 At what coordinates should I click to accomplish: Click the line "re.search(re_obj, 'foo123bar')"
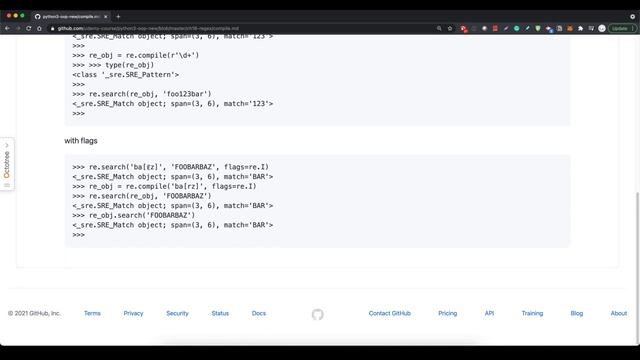click(x=142, y=94)
